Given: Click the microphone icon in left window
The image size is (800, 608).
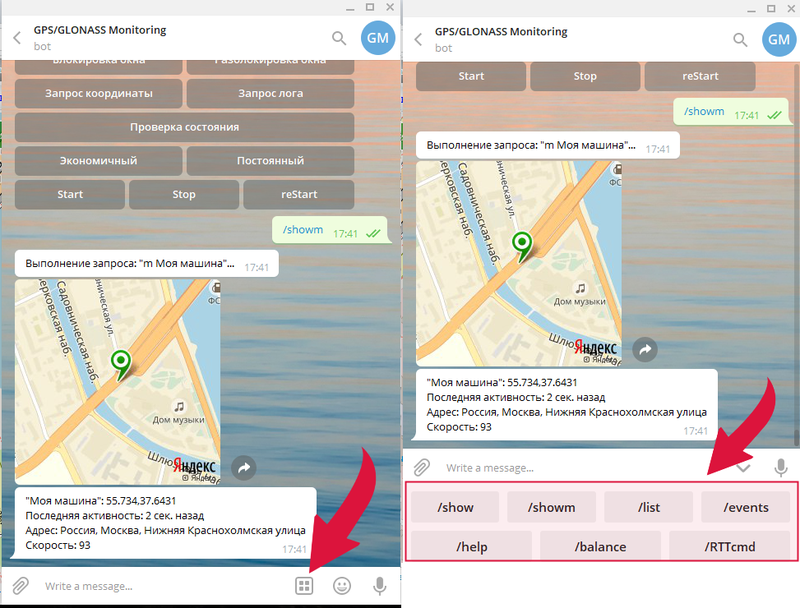Looking at the screenshot, I should pos(379,586).
